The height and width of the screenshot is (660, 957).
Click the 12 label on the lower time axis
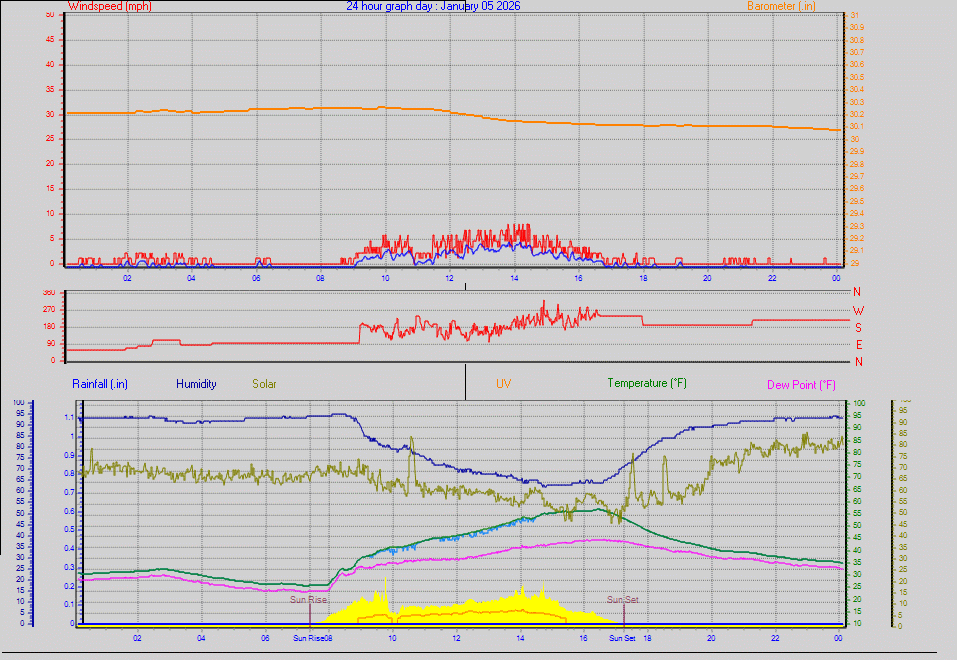[454, 637]
